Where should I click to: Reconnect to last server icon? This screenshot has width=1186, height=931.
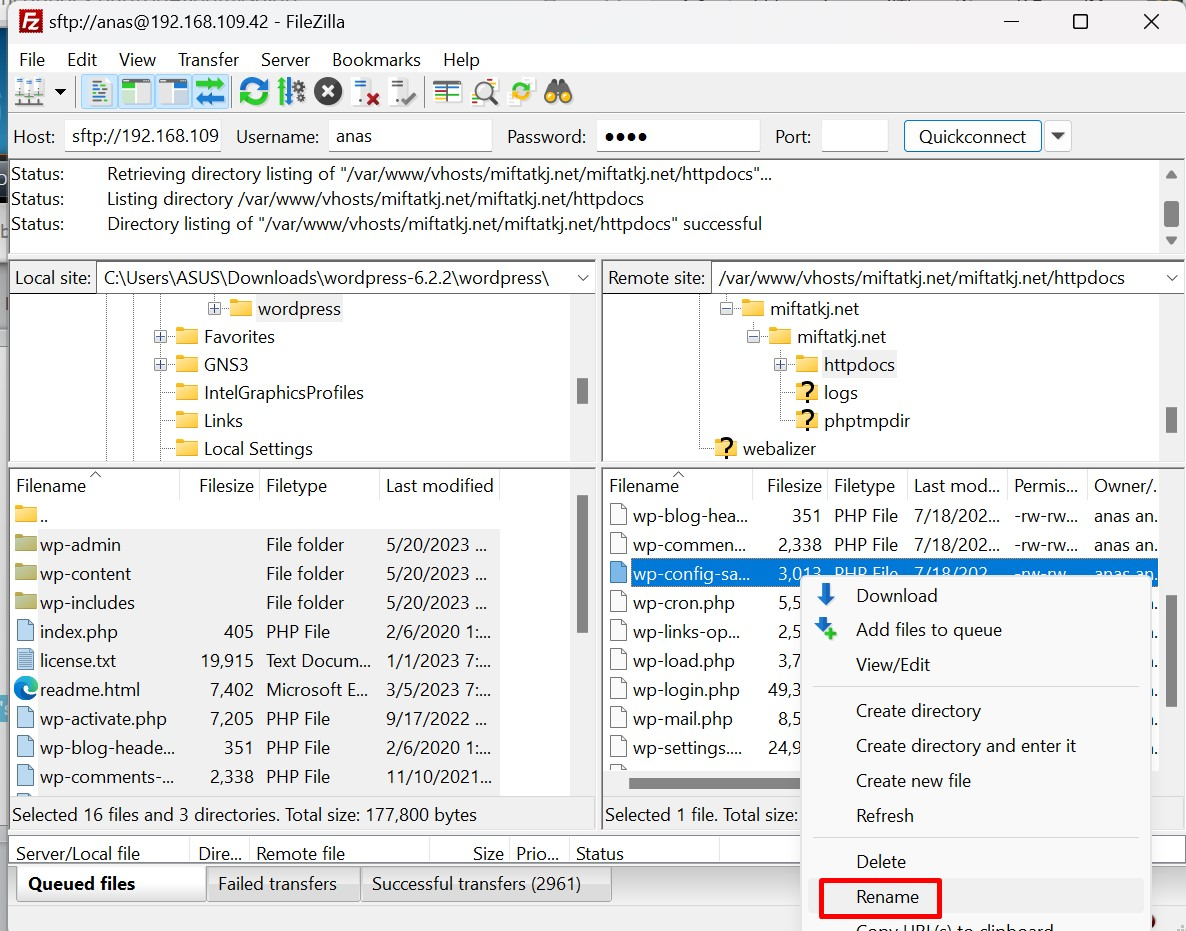pyautogui.click(x=402, y=92)
